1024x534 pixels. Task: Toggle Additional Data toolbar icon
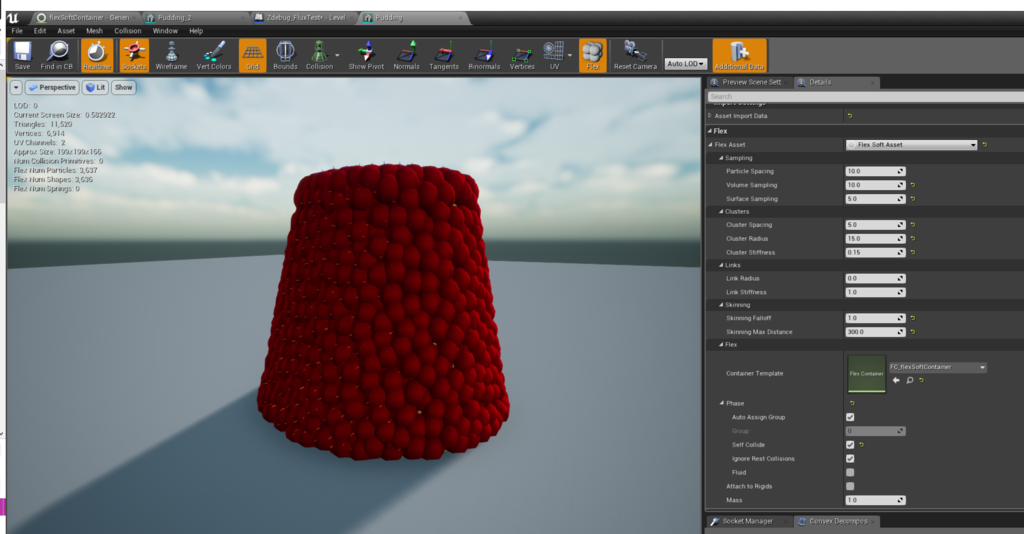coord(739,55)
